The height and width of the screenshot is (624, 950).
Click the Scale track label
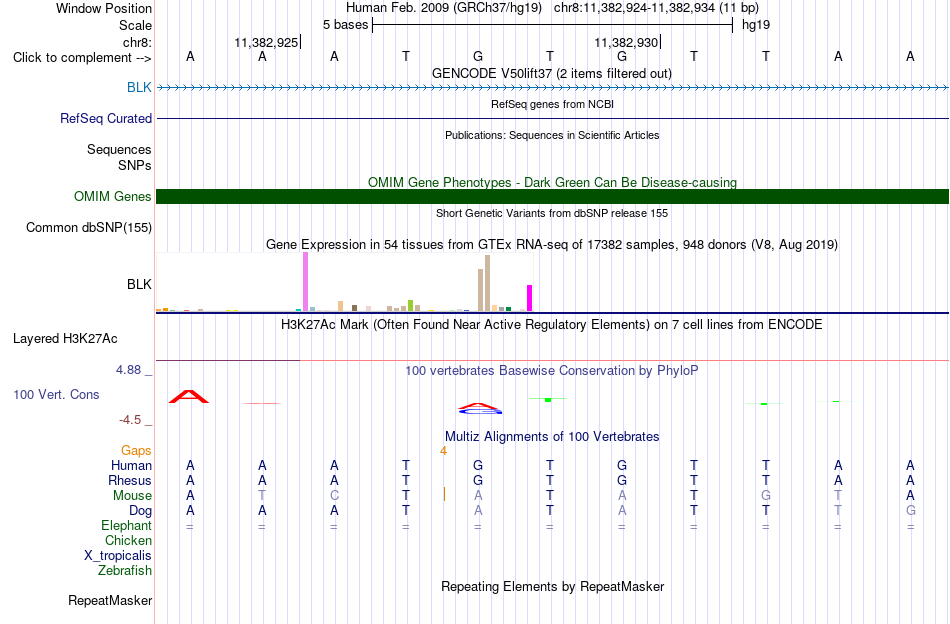click(135, 25)
